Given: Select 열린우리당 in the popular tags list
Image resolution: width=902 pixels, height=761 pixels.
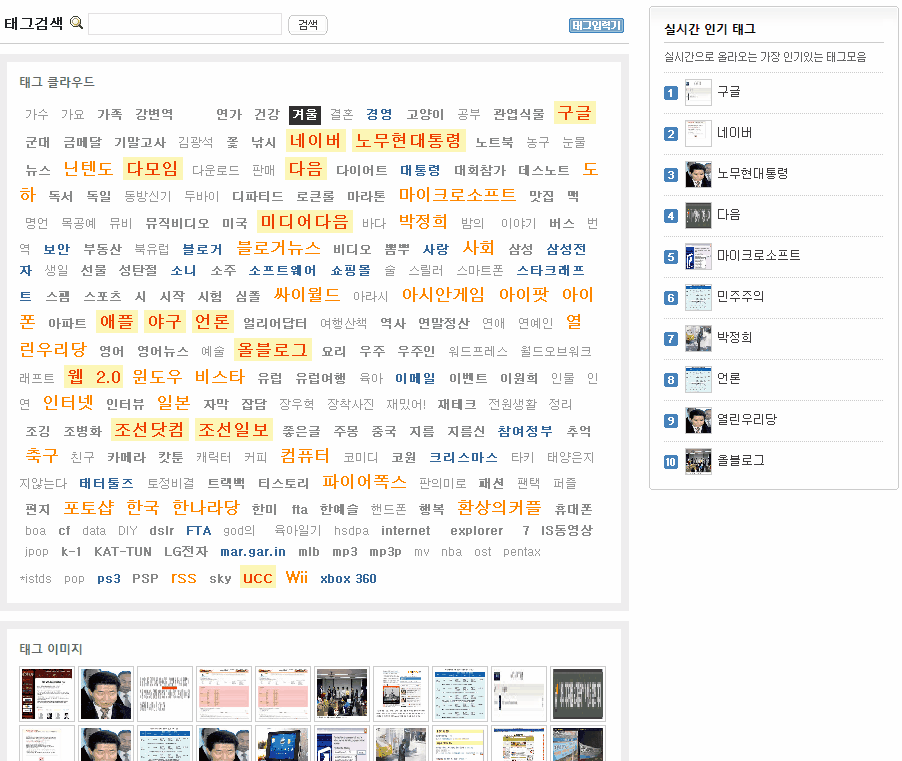Looking at the screenshot, I should (747, 419).
